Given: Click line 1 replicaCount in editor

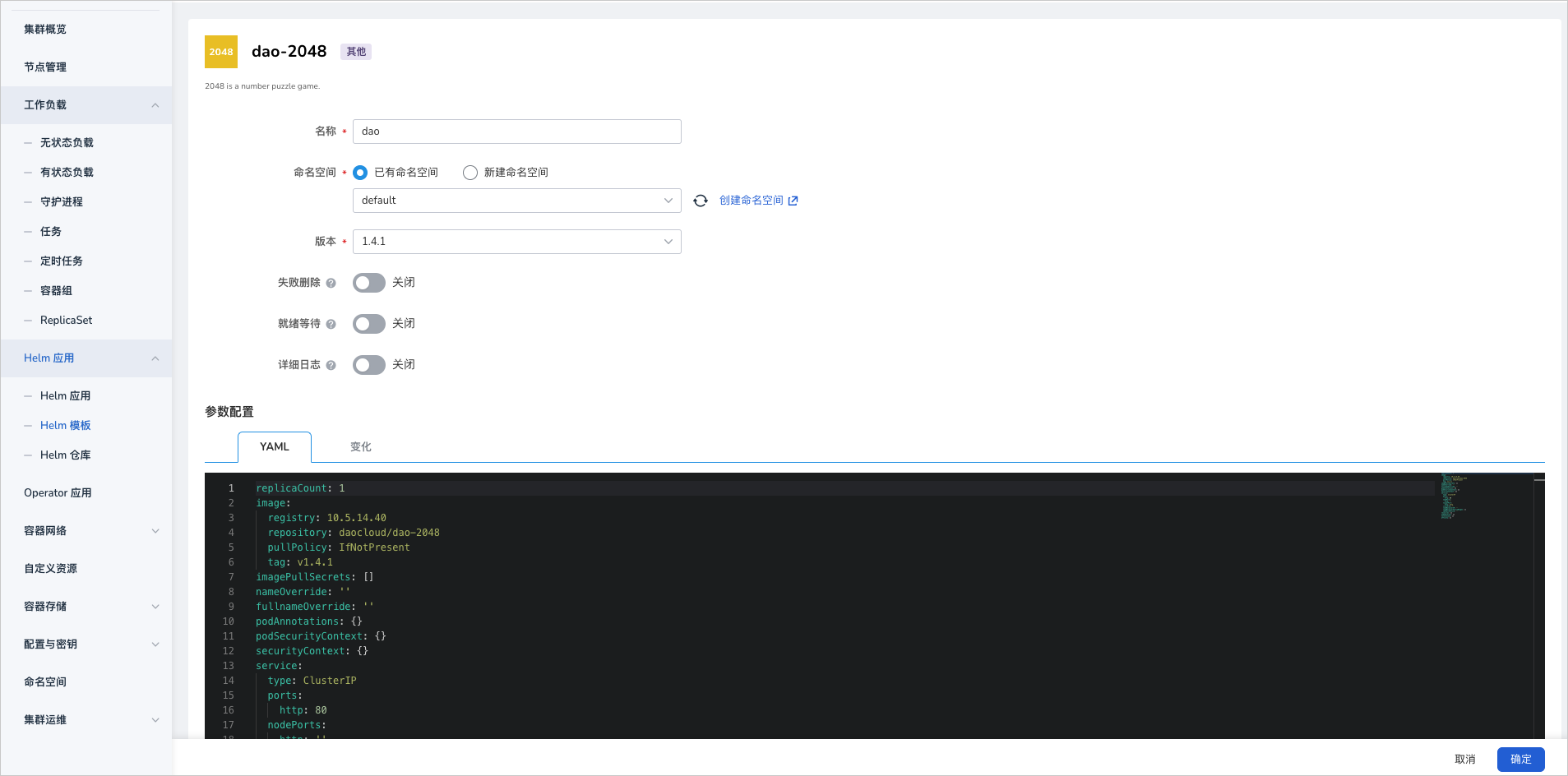Looking at the screenshot, I should (x=300, y=488).
